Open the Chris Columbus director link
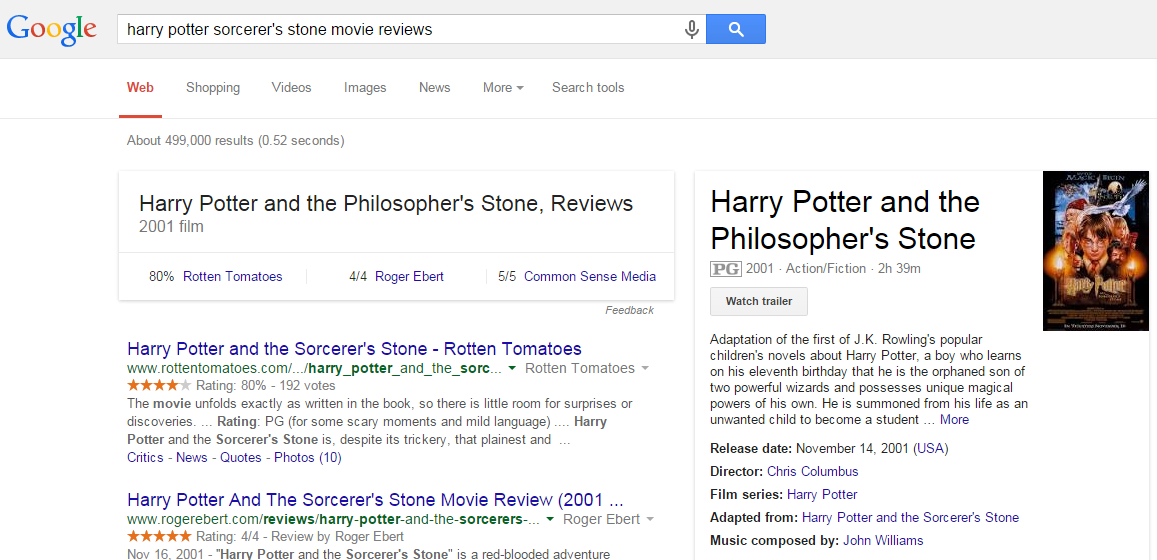Viewport: 1157px width, 560px height. (x=812, y=472)
